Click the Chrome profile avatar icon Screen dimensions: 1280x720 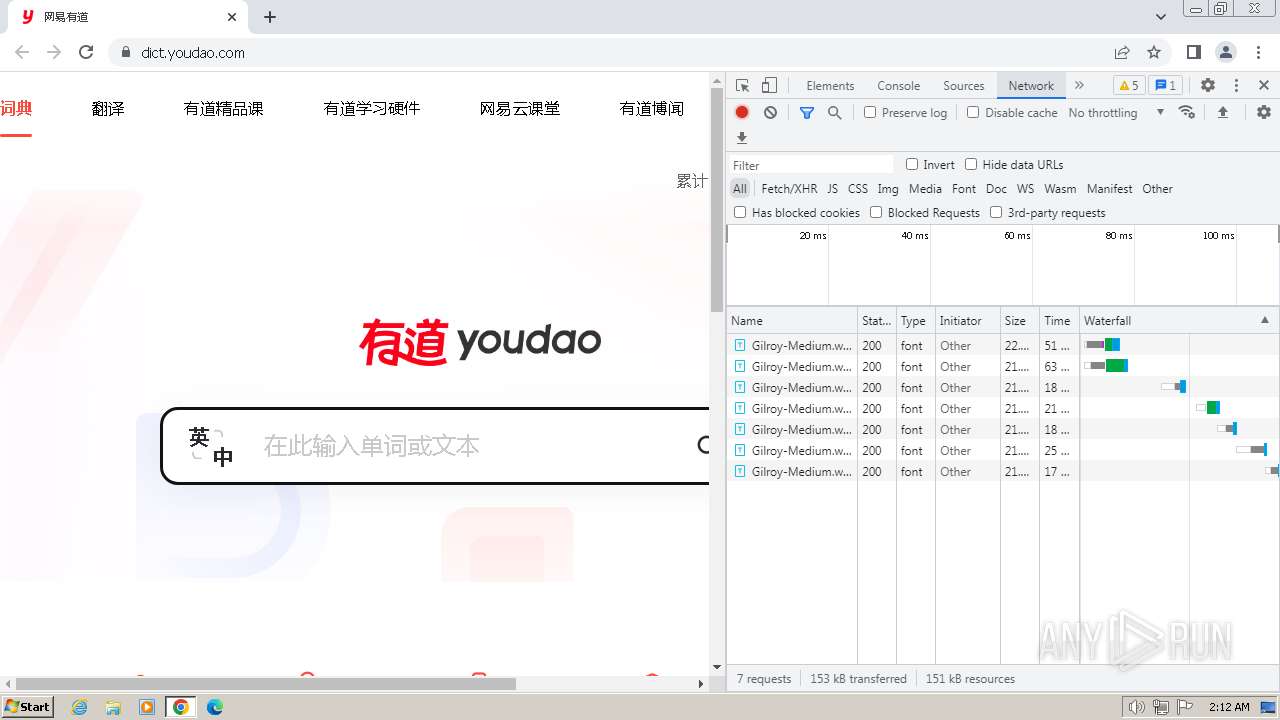pyautogui.click(x=1226, y=52)
